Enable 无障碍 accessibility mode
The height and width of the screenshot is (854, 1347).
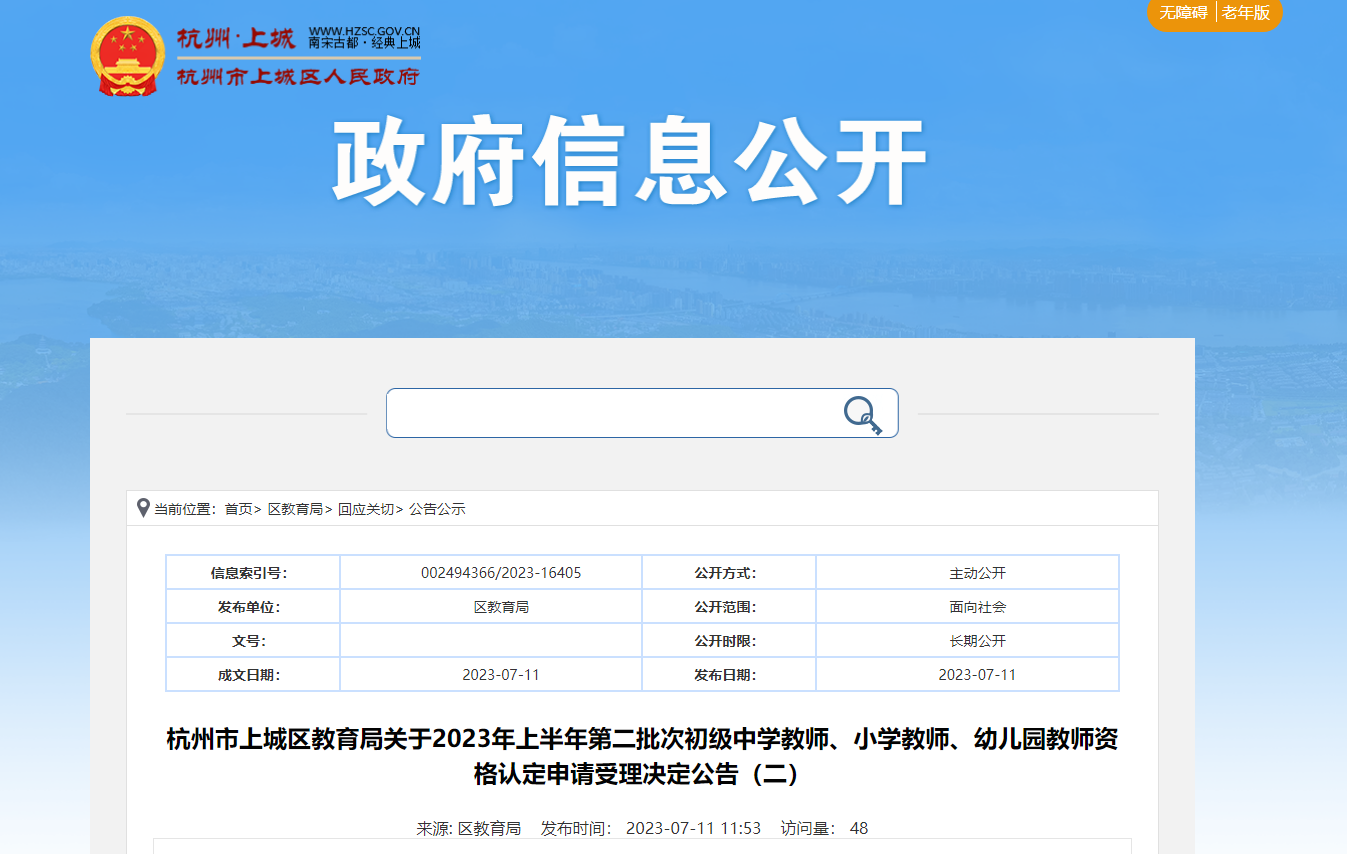pyautogui.click(x=1183, y=13)
